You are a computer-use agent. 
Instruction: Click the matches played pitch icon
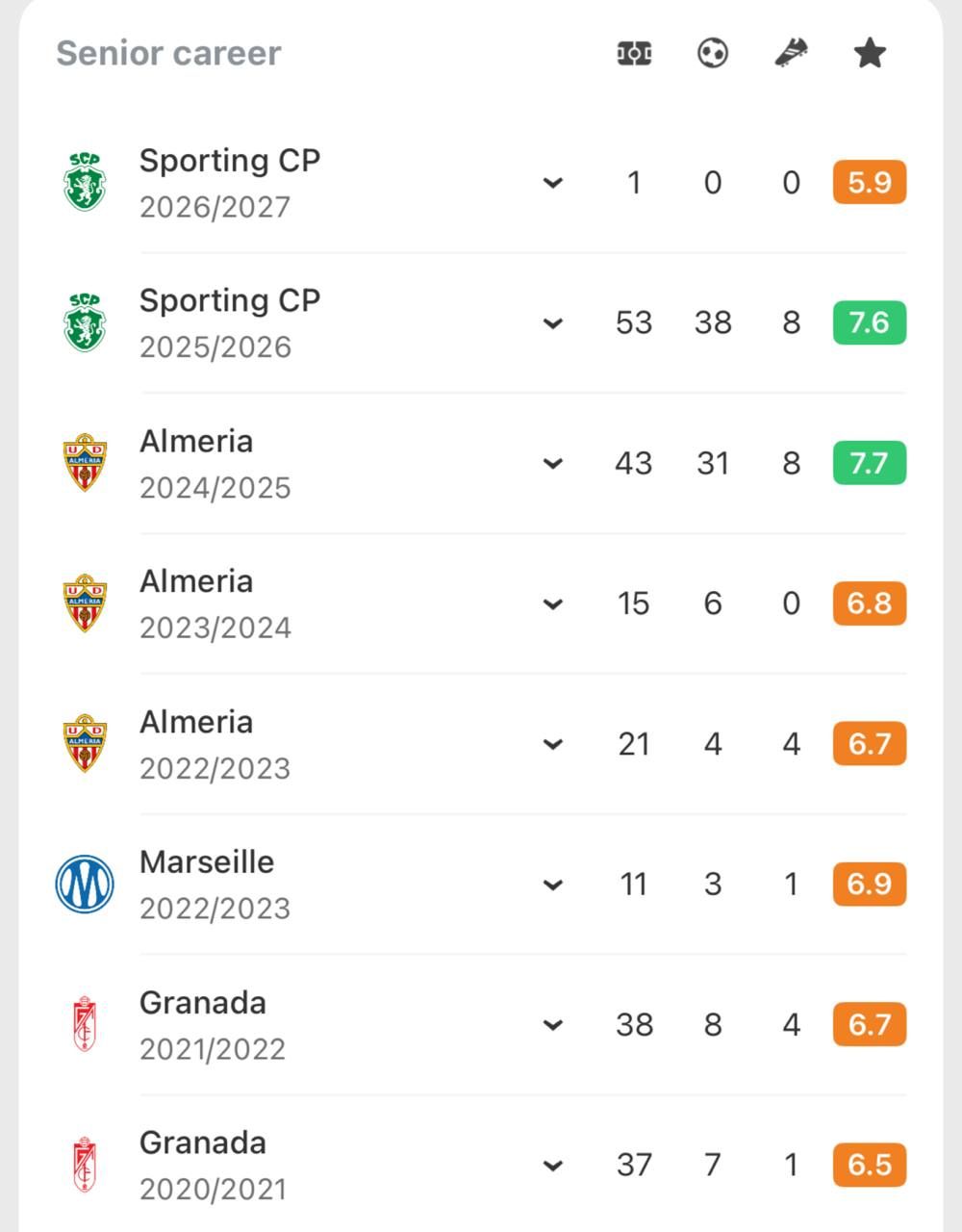(634, 53)
